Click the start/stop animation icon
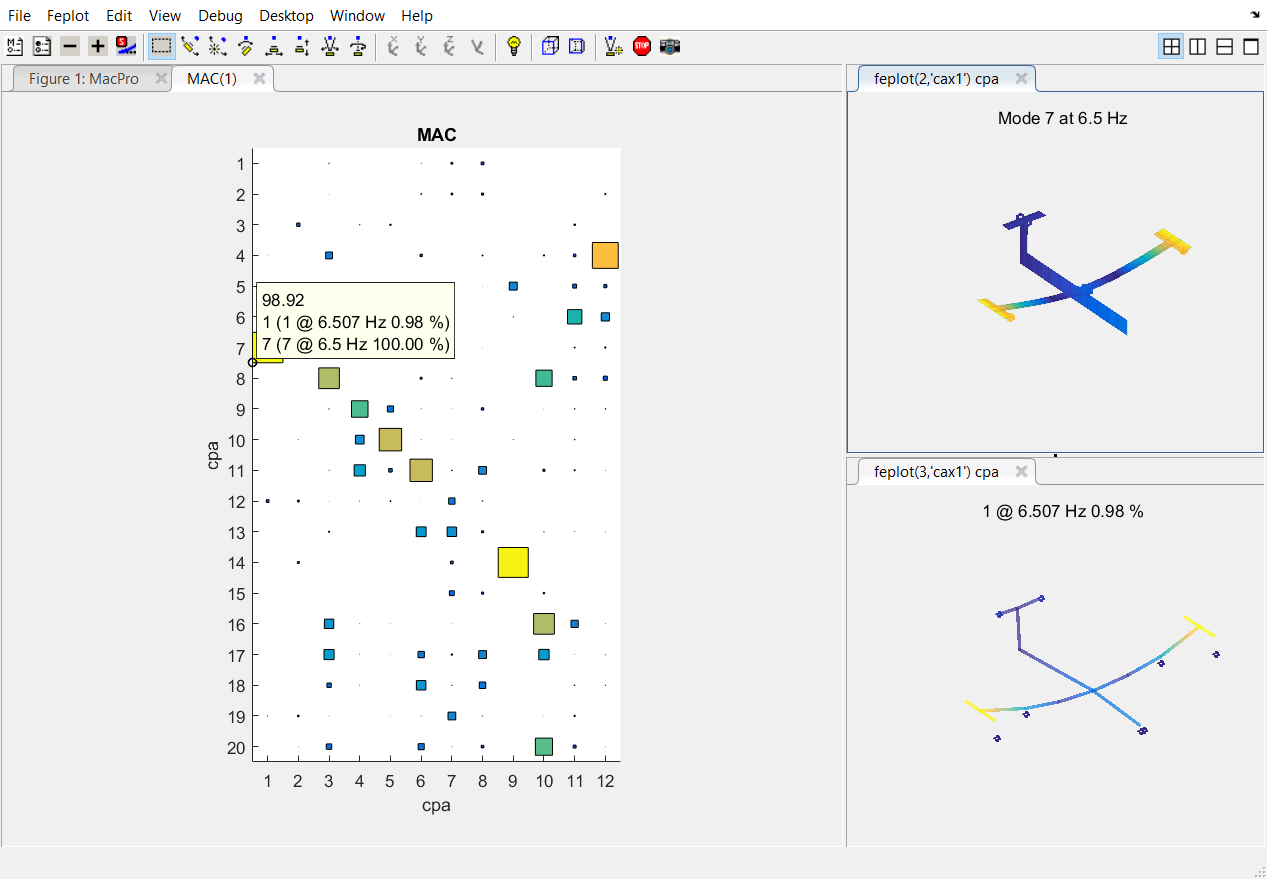1267x879 pixels. point(125,46)
